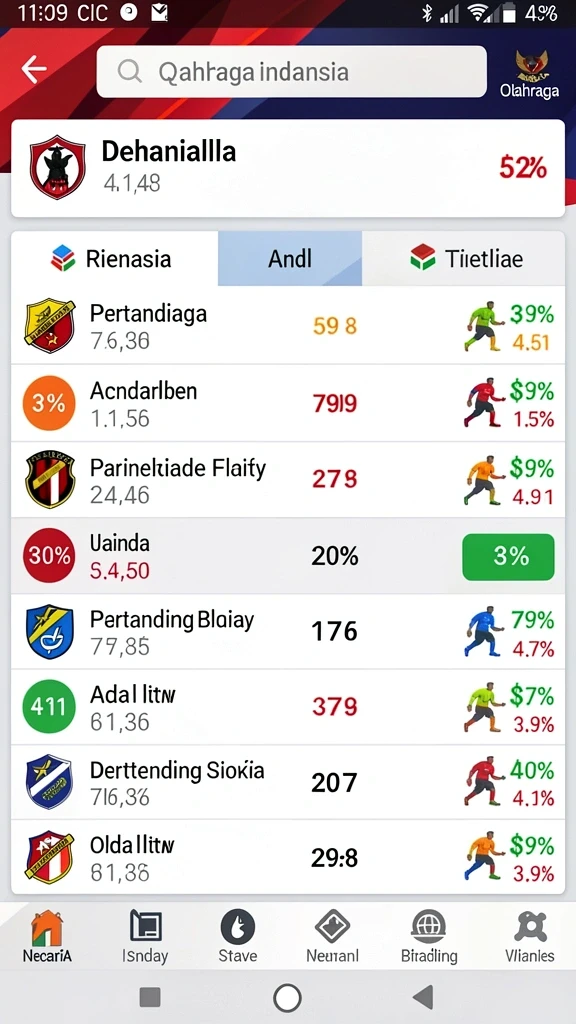Click the green 411 badge
The width and height of the screenshot is (576, 1024).
49,707
